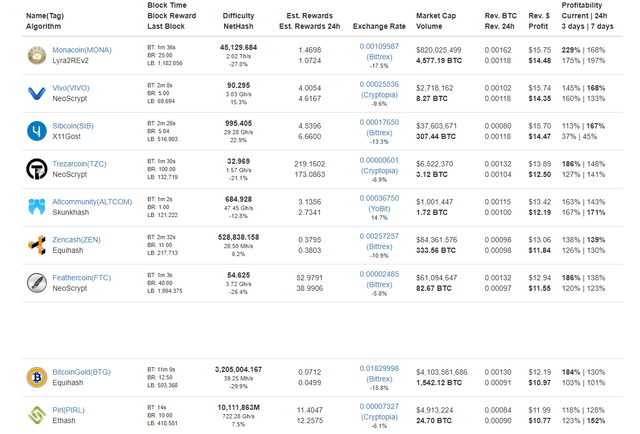Click the BitcoinGold B logo
This screenshot has height=434, width=640.
pos(37,377)
